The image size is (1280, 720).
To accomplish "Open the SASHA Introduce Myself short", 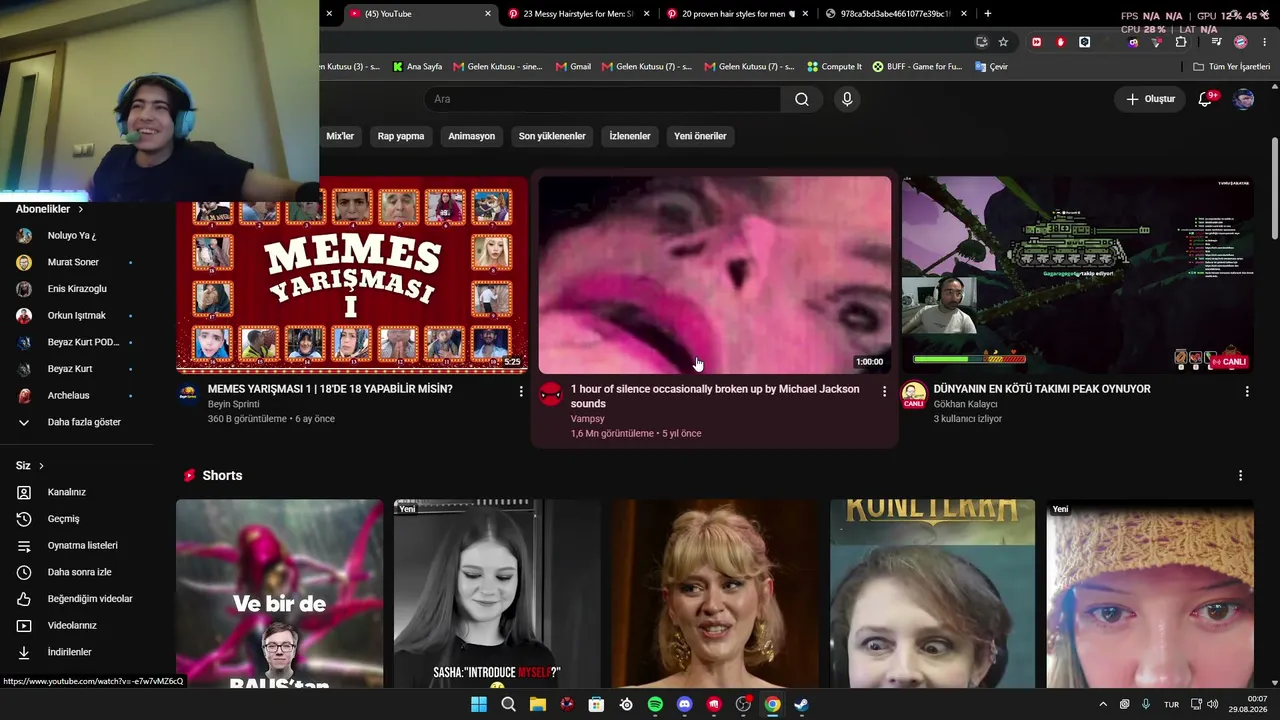I will [x=497, y=594].
